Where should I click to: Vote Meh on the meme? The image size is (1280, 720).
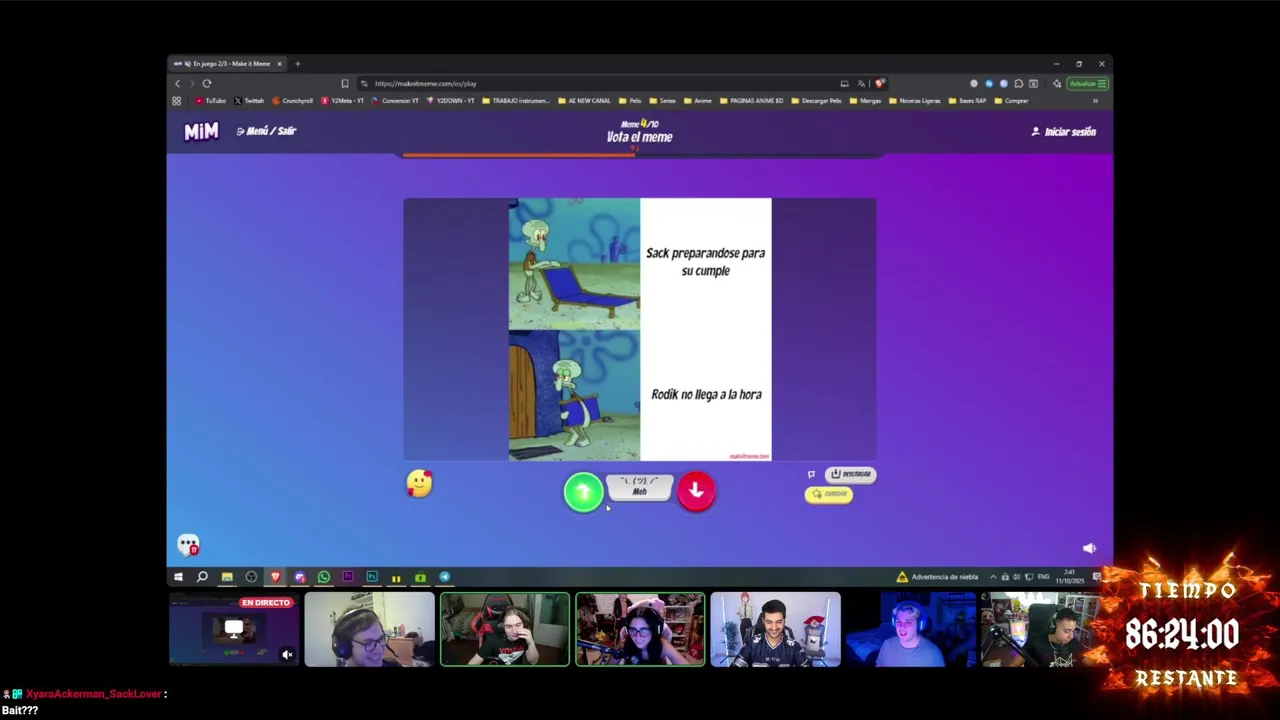(x=640, y=487)
